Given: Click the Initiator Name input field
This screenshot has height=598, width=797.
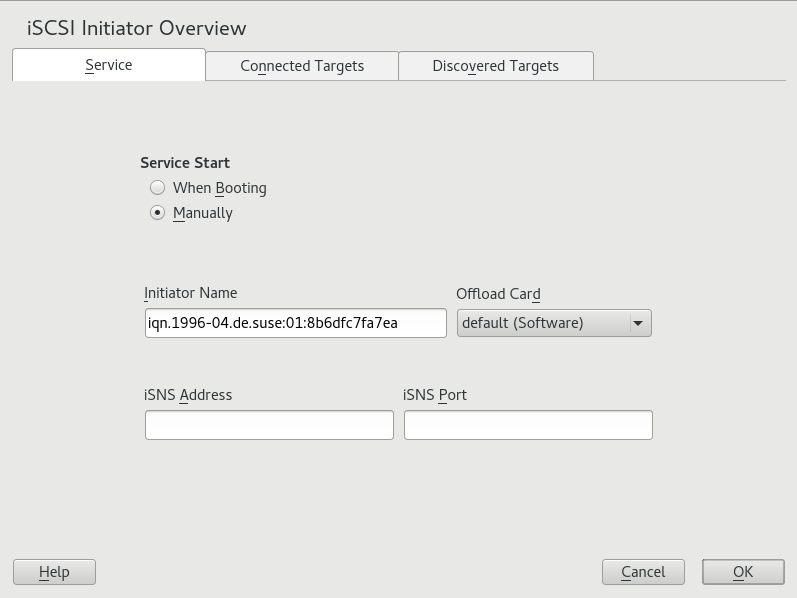Looking at the screenshot, I should click(295, 323).
